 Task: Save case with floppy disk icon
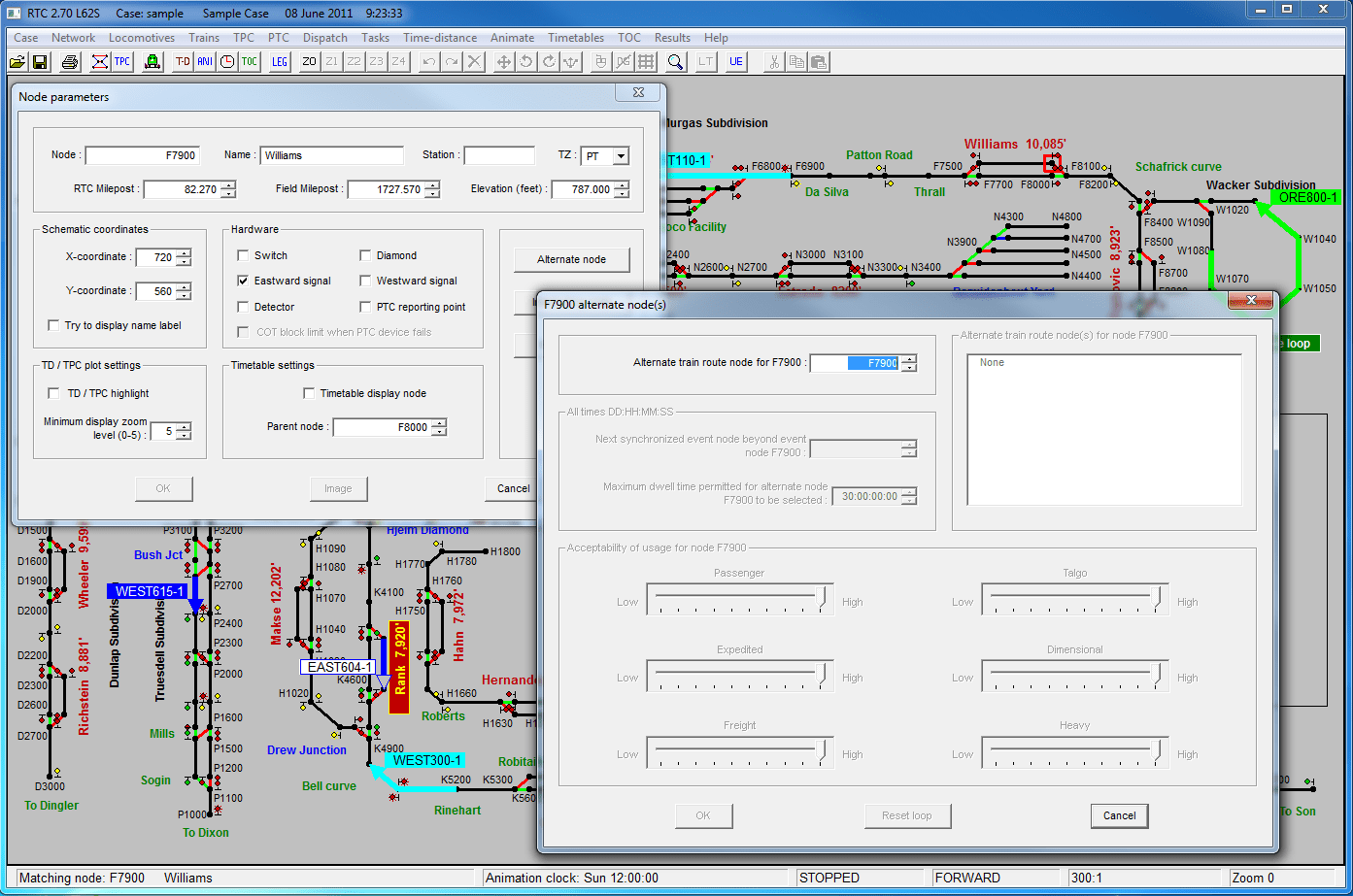40,62
